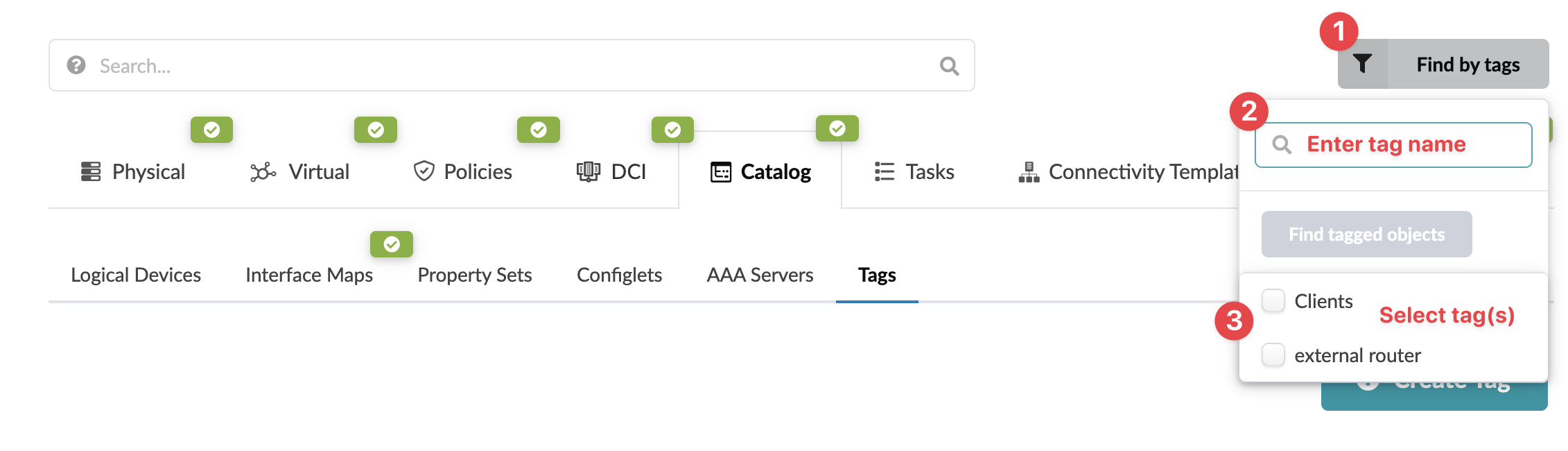Open the Find by tags dropdown
The height and width of the screenshot is (451, 1568).
point(1467,65)
